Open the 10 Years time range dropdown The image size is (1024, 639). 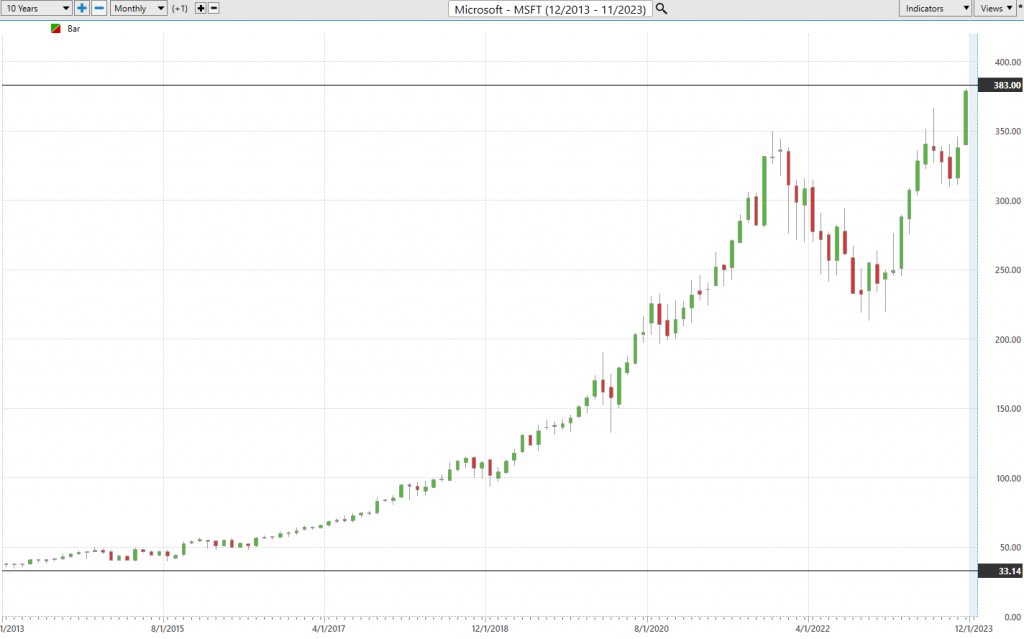pos(37,8)
